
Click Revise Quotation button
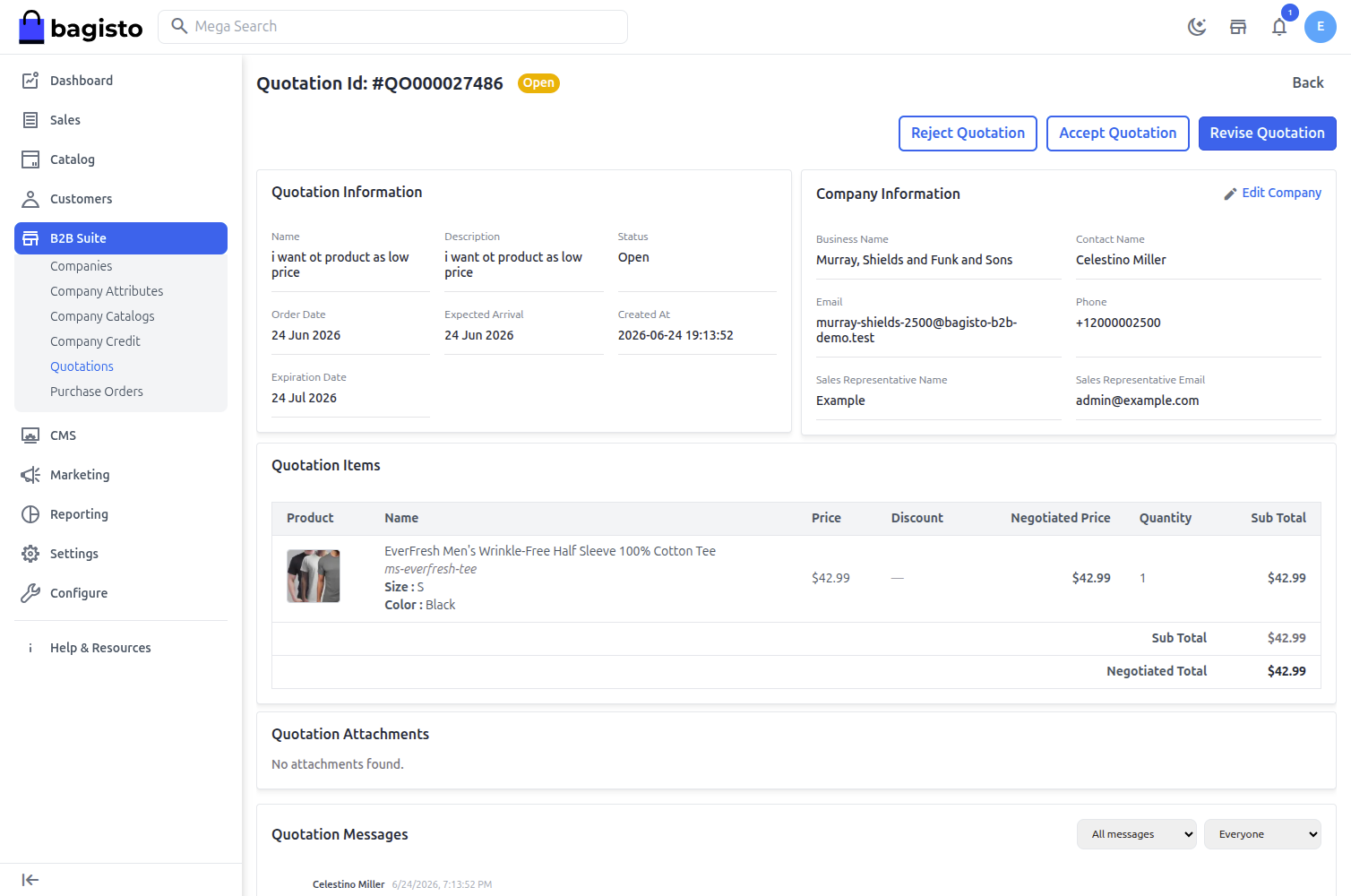click(1268, 134)
